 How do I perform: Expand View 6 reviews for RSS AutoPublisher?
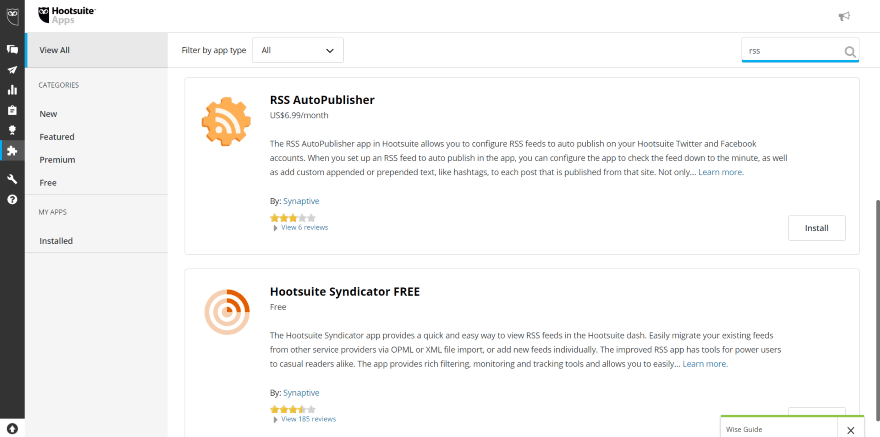304,228
